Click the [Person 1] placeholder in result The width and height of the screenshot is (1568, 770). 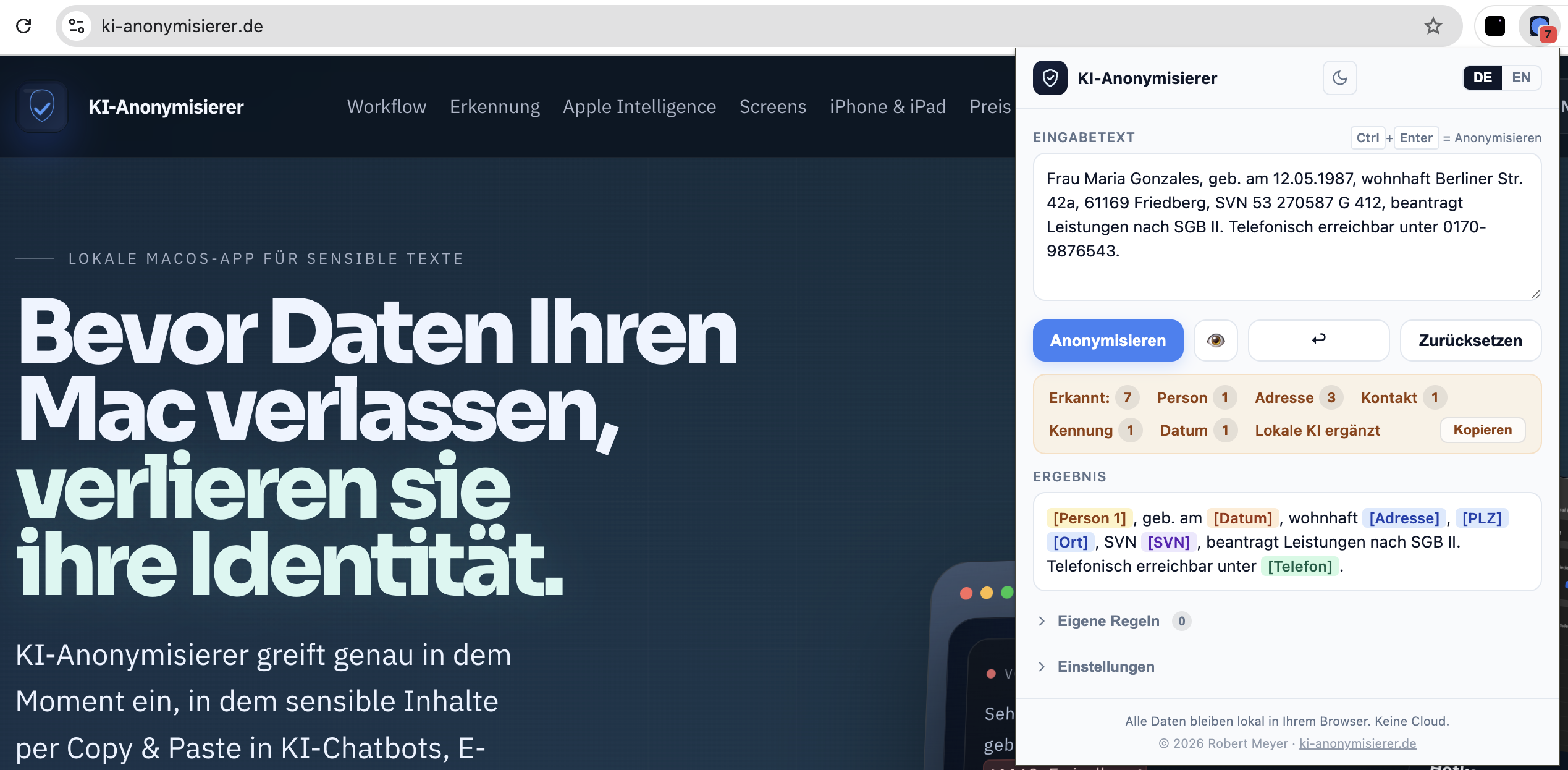pos(1089,518)
